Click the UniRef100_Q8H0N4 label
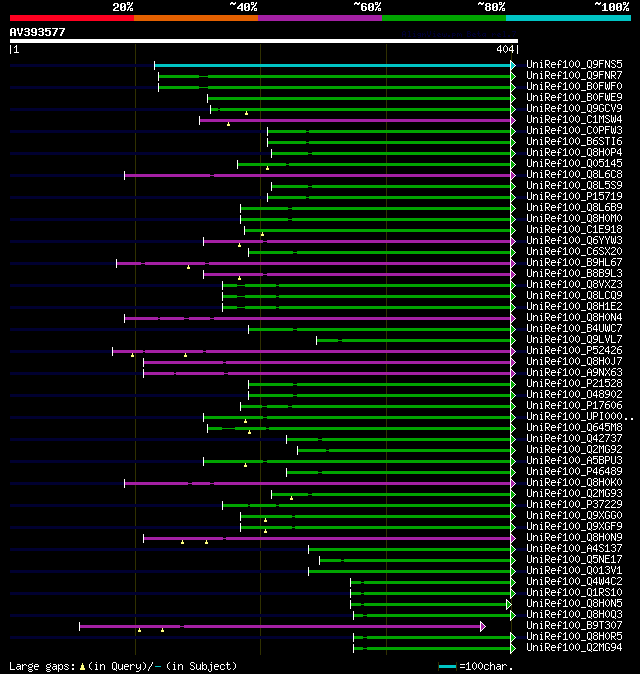This screenshot has height=674, width=640. pos(574,318)
